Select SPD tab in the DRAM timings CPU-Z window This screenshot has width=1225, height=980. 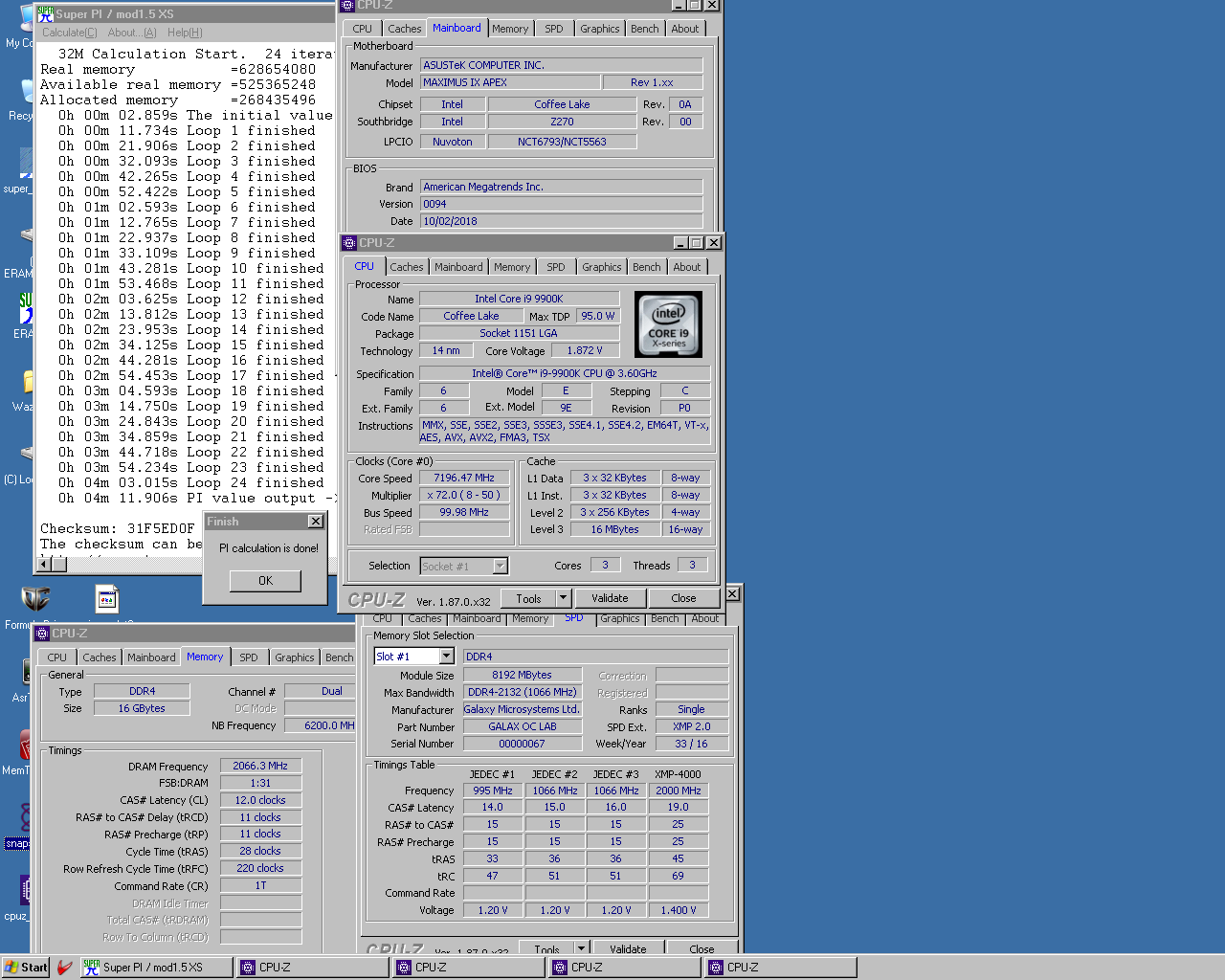pos(249,657)
